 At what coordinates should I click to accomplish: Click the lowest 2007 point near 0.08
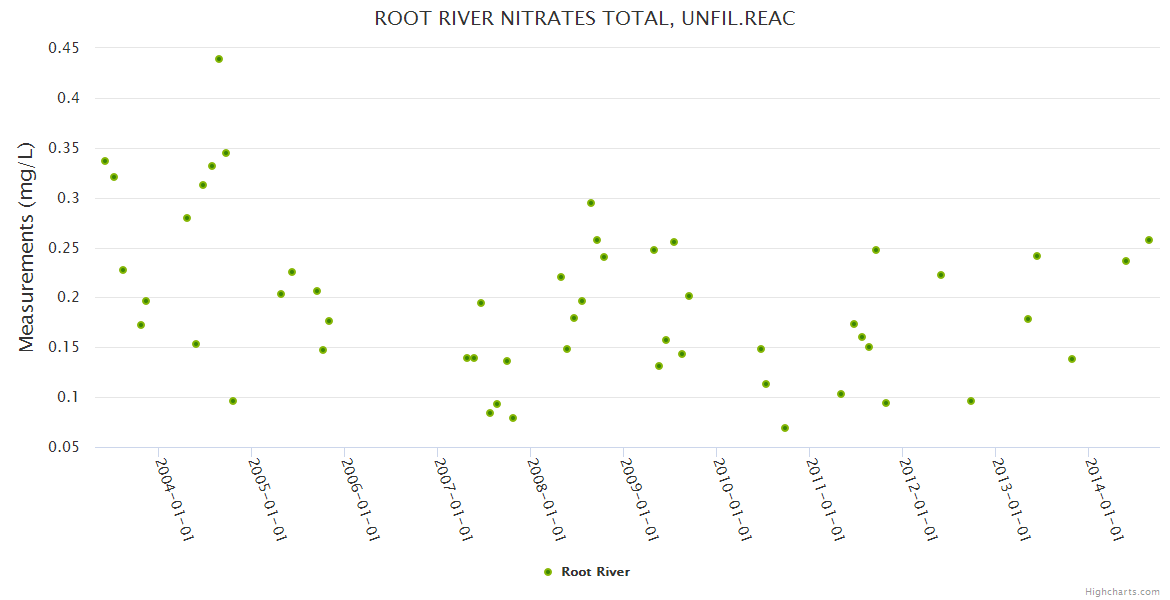click(x=513, y=418)
